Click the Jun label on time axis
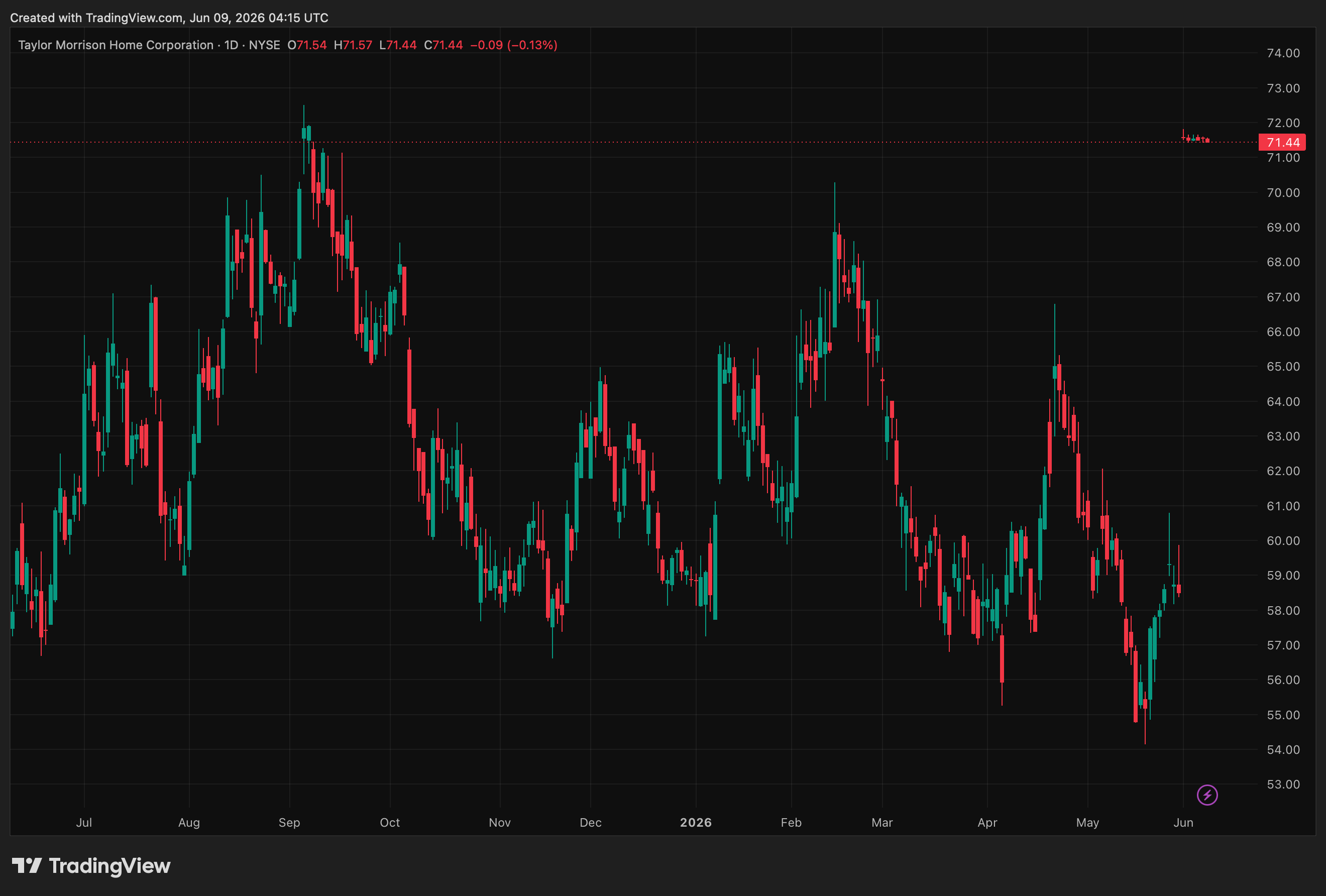The width and height of the screenshot is (1326, 896). point(1183,822)
